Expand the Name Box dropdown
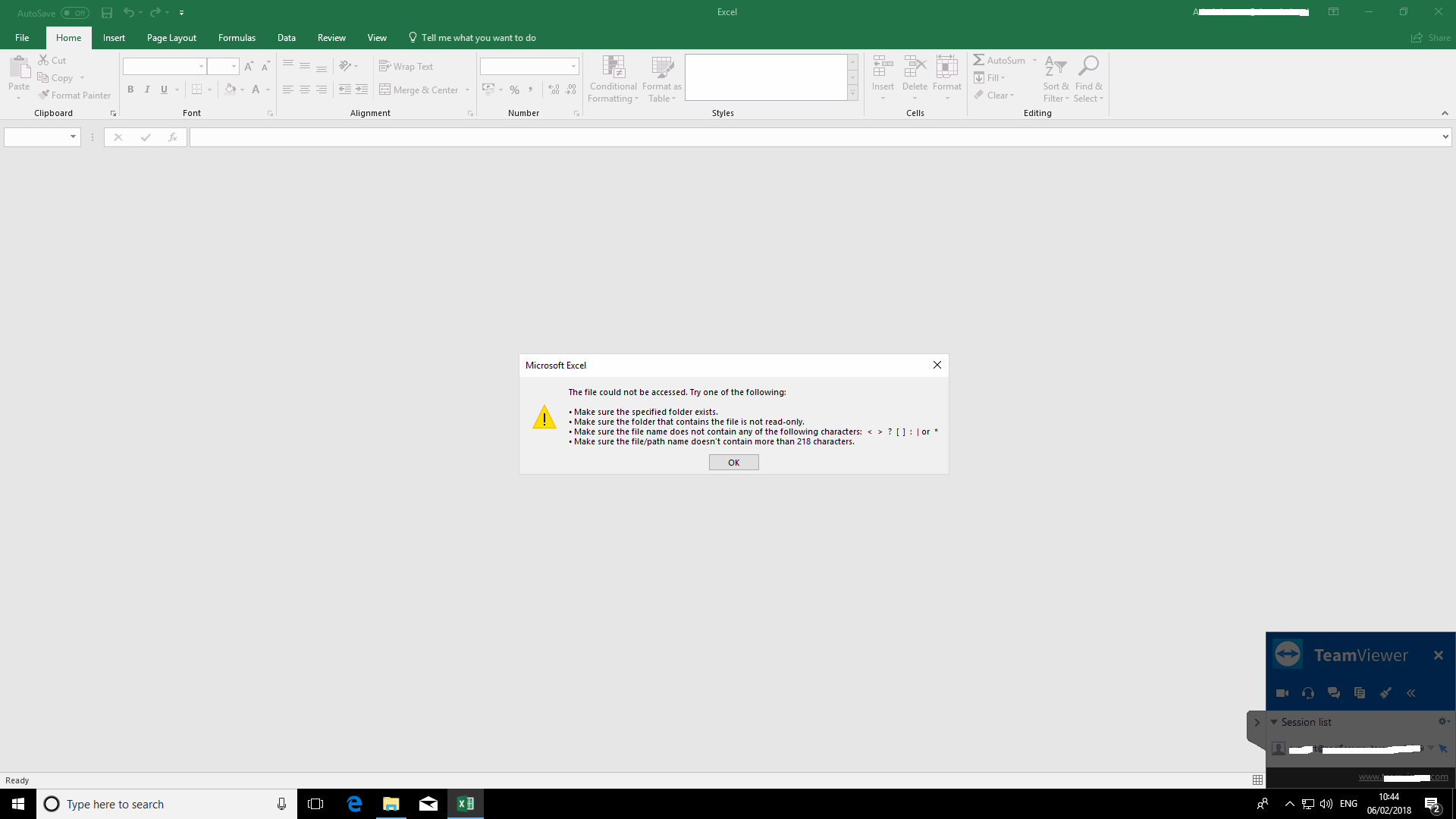Screen dimensions: 1456x819 73,137
